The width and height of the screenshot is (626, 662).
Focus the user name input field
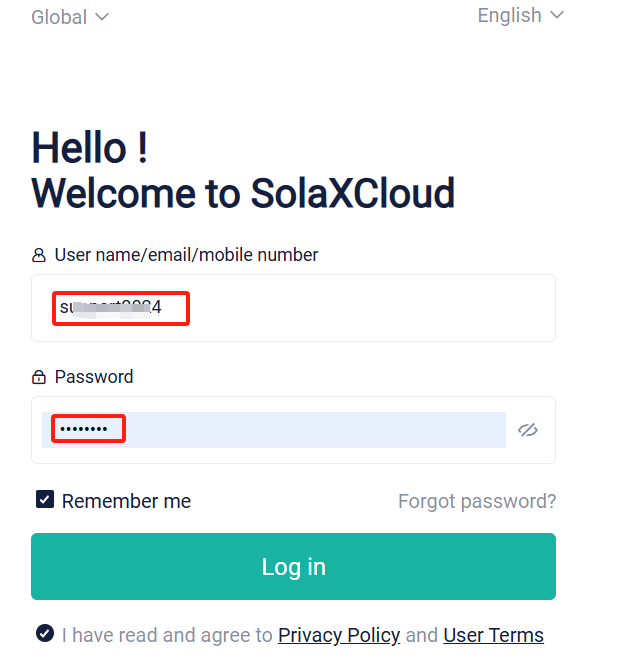[x=293, y=308]
